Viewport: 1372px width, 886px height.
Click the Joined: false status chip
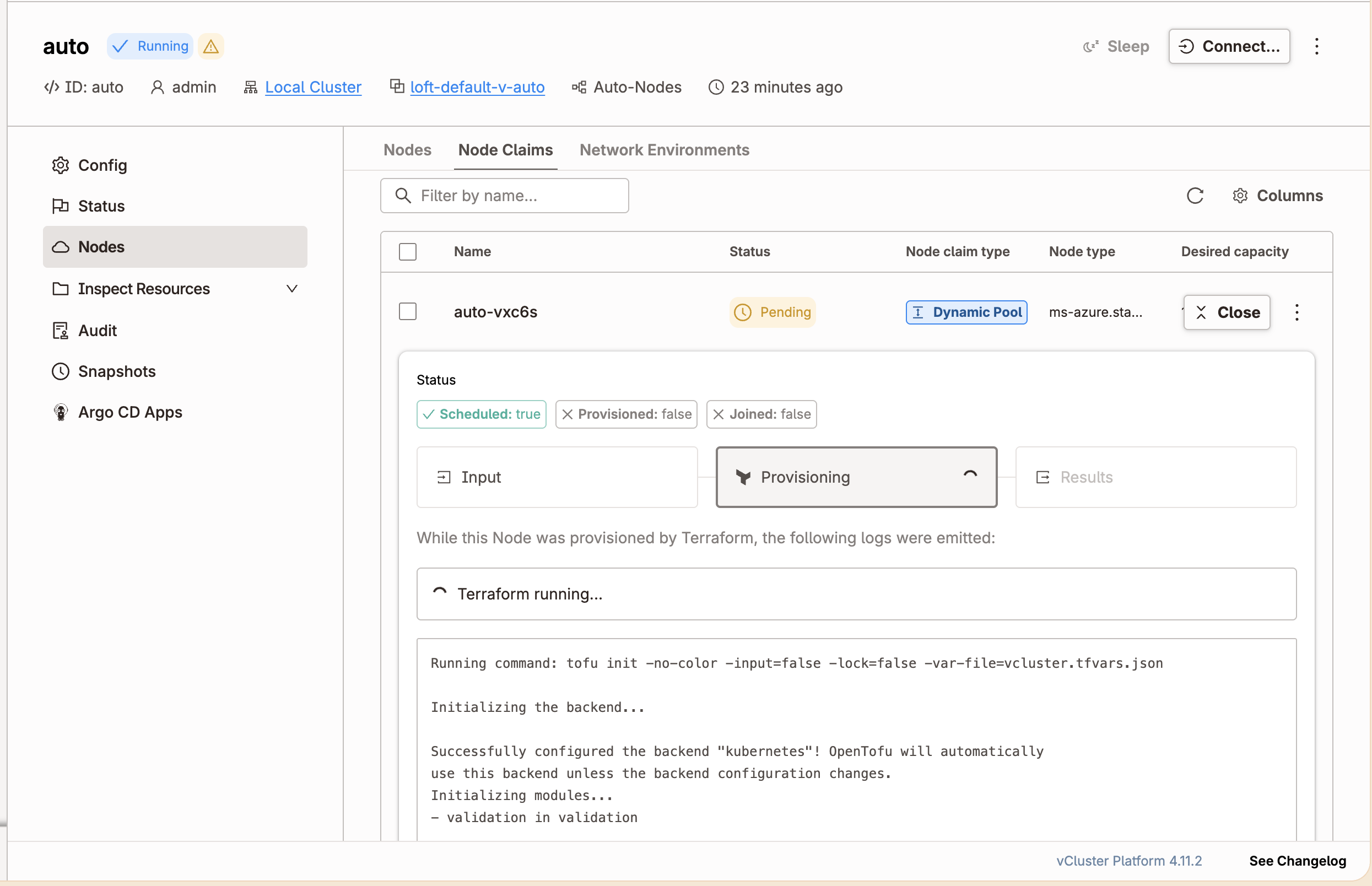[761, 414]
